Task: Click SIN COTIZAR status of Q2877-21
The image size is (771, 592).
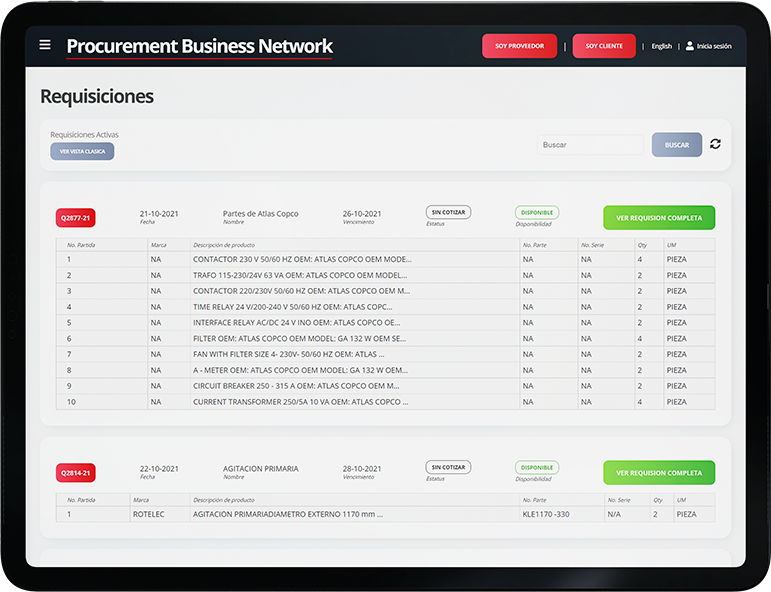Action: 448,212
